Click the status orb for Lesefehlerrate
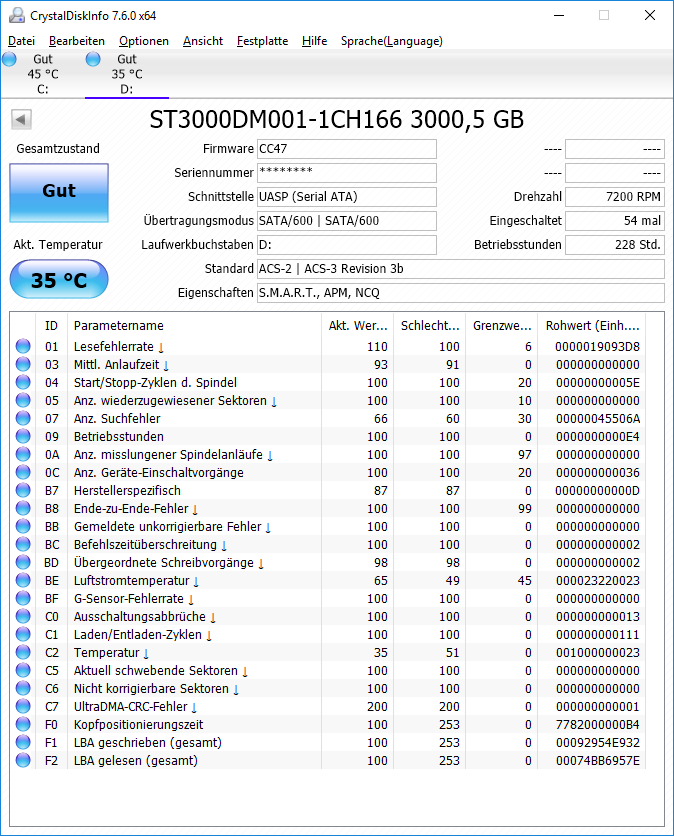The image size is (674, 836). (23, 346)
